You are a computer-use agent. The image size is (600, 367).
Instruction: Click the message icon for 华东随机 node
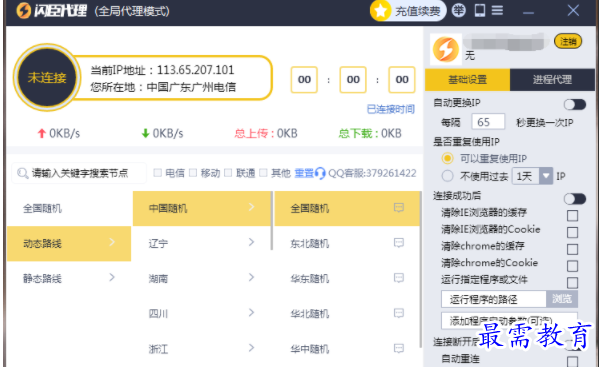399,278
